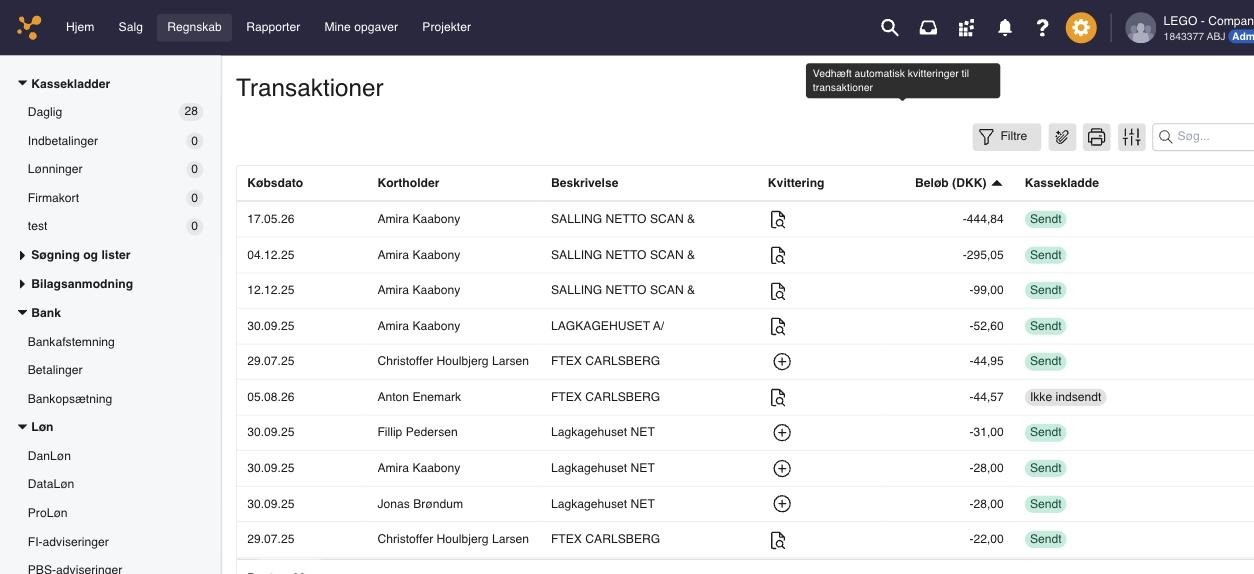Click auto-attach receipts icon
The image size is (1254, 574).
[1062, 137]
